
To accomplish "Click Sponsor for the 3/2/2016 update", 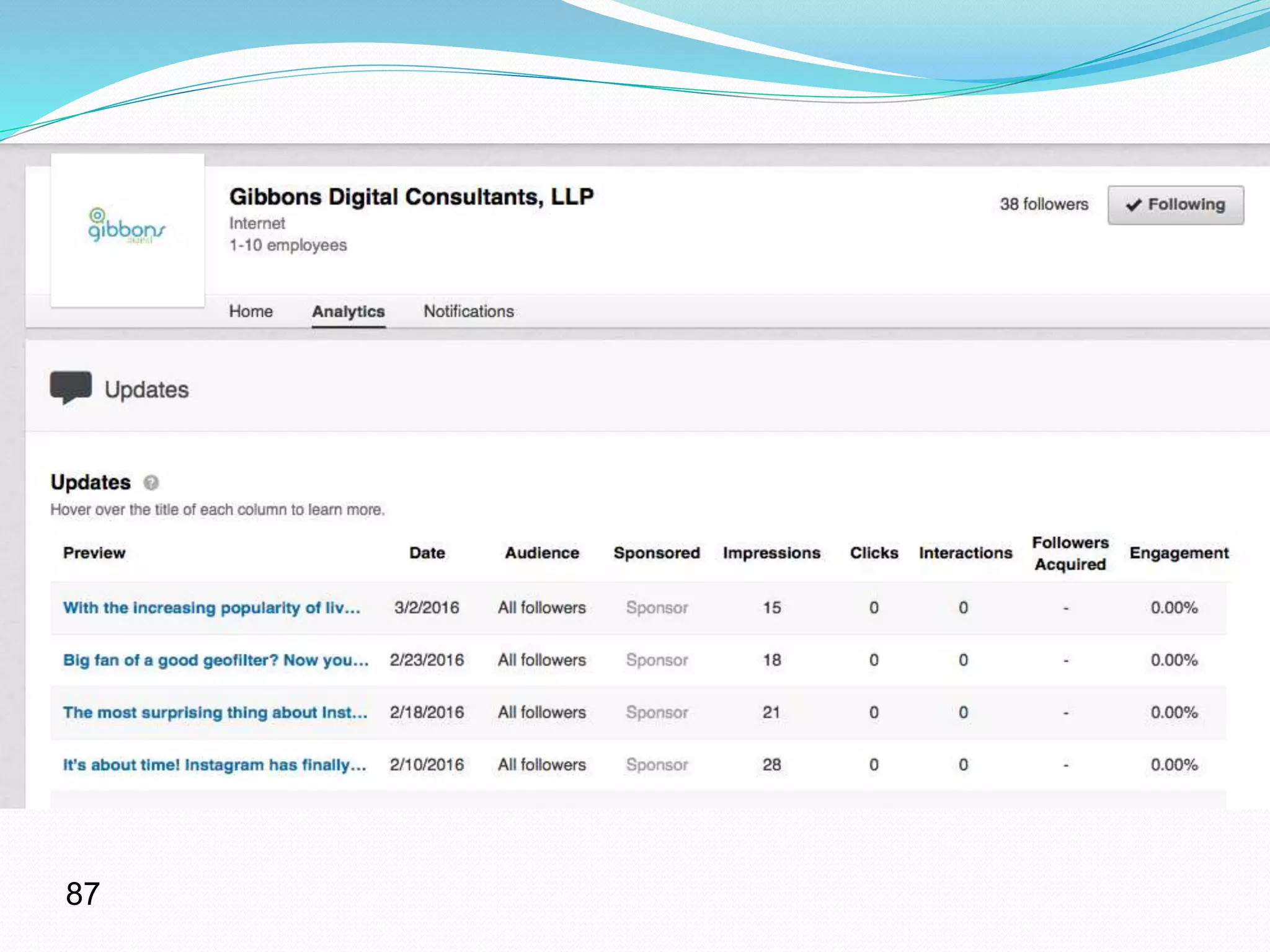I will (x=657, y=607).
